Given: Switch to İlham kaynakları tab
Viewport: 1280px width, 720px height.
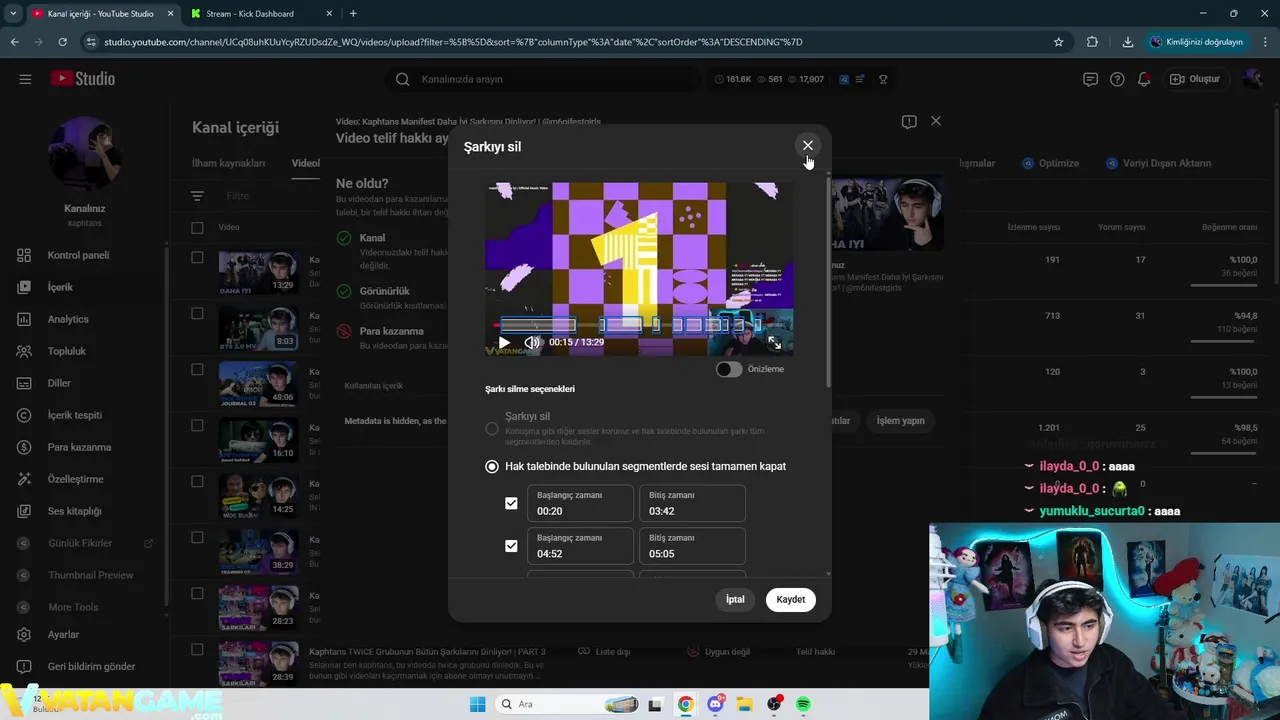Looking at the screenshot, I should 228,163.
